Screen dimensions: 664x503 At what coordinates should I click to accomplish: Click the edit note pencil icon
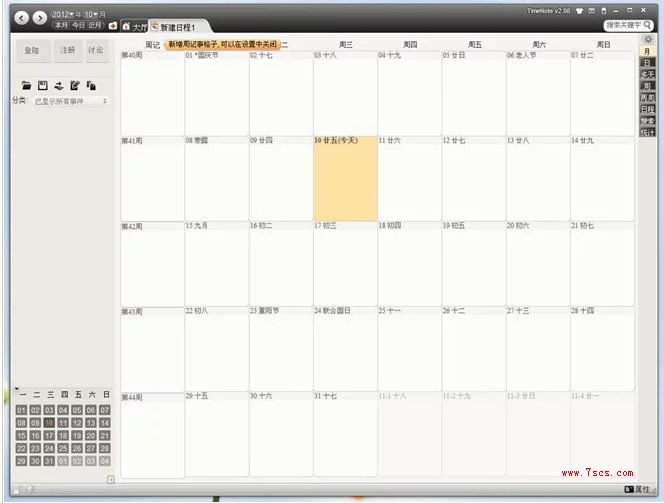pos(75,86)
